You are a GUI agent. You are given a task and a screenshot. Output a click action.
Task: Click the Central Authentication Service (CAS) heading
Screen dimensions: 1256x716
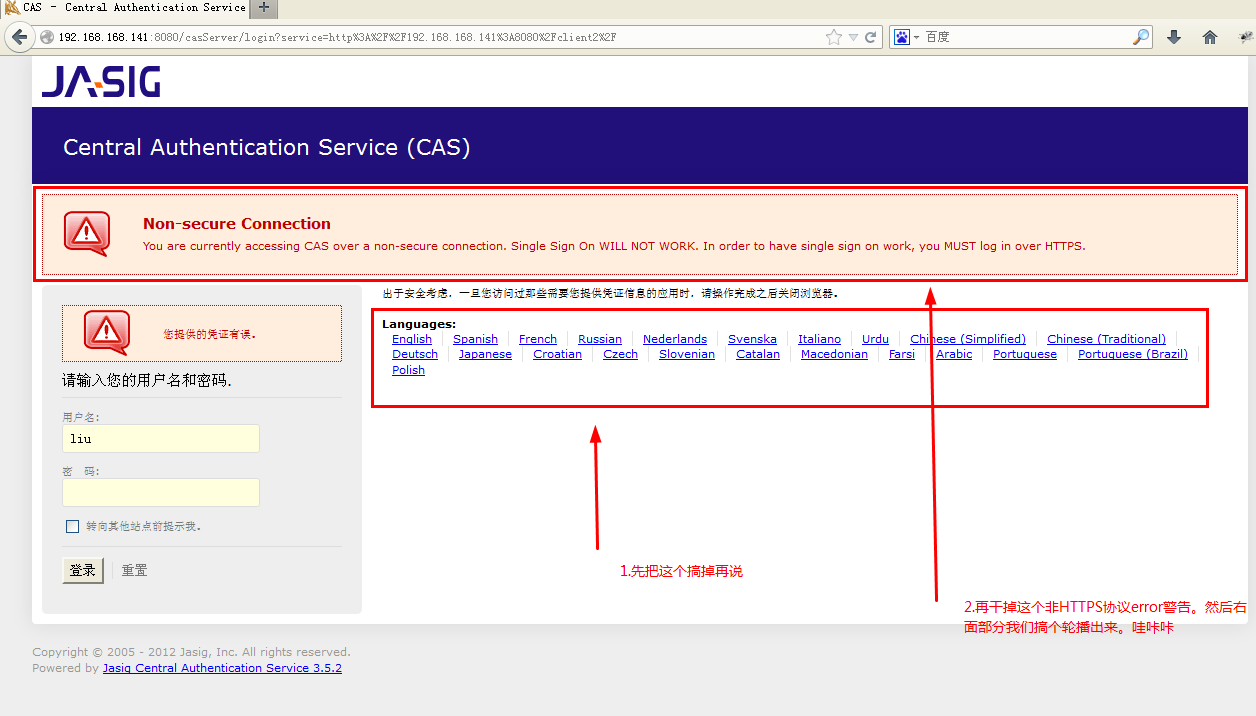267,147
